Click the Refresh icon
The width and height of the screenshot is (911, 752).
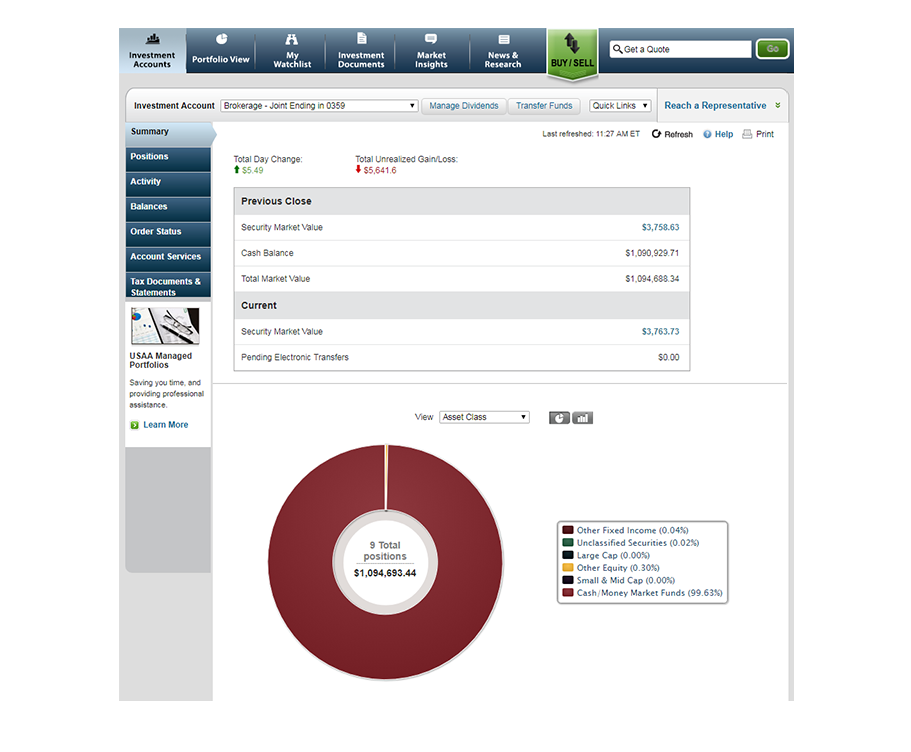[x=656, y=134]
